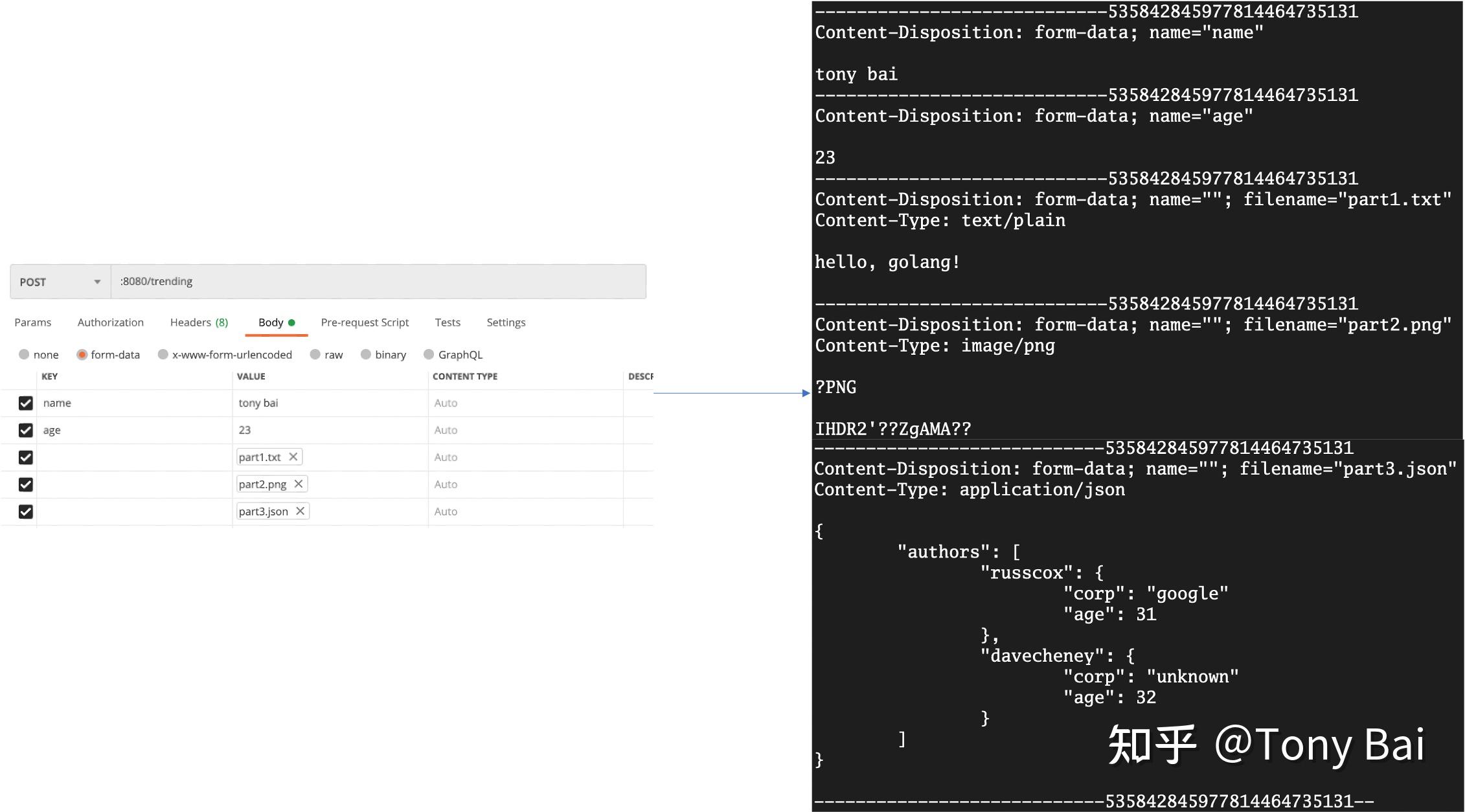Open the Pre-request Script tab
Image resolution: width=1465 pixels, height=812 pixels.
365,322
